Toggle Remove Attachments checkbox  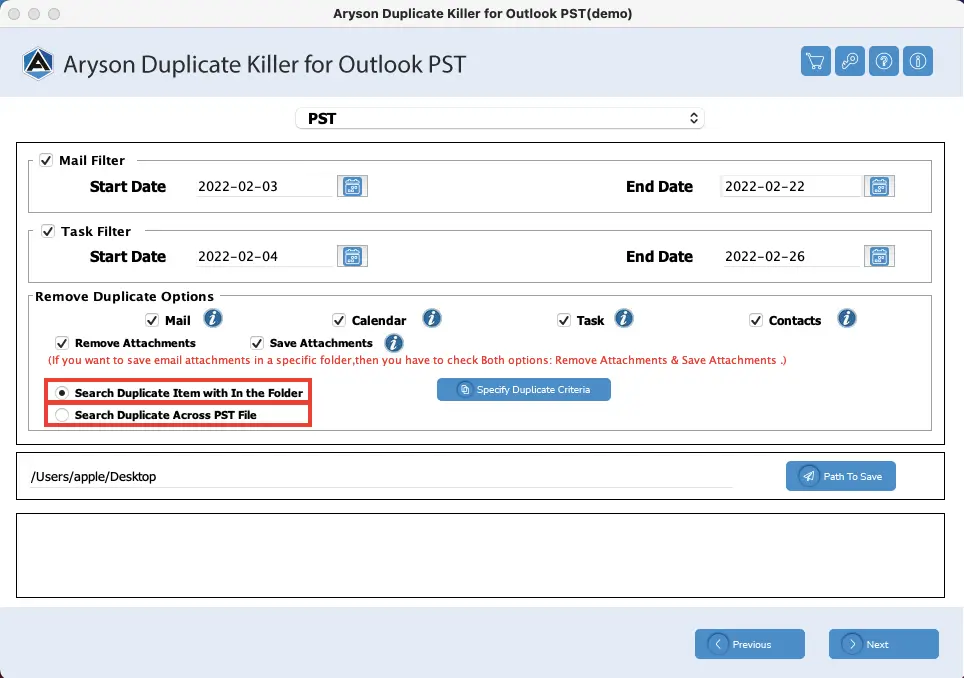(x=62, y=343)
